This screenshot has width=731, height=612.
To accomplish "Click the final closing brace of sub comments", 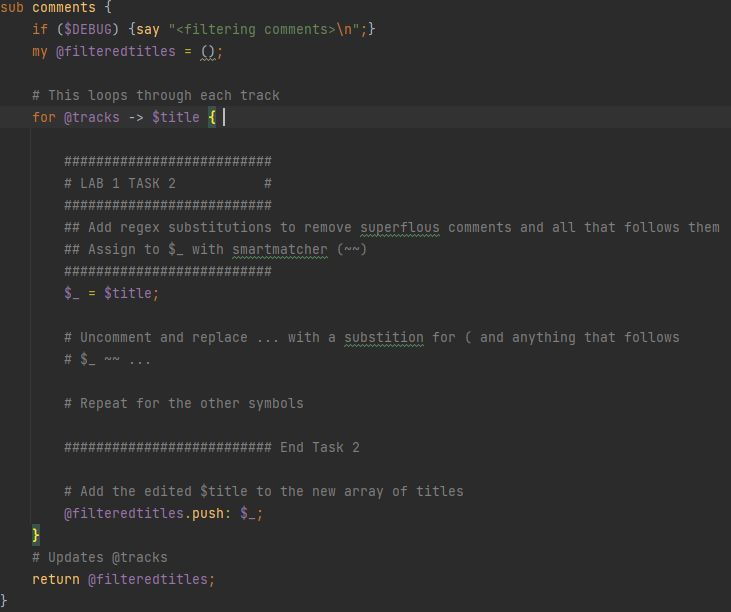I will [x=4, y=601].
